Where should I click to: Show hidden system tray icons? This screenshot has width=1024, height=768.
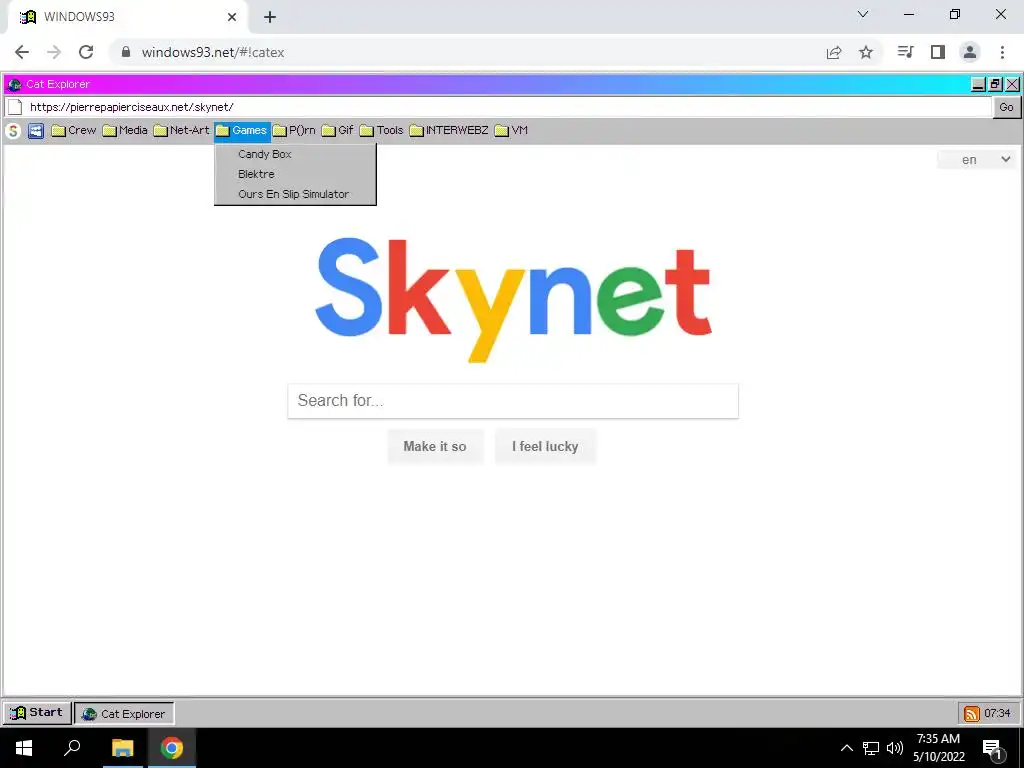(x=846, y=748)
